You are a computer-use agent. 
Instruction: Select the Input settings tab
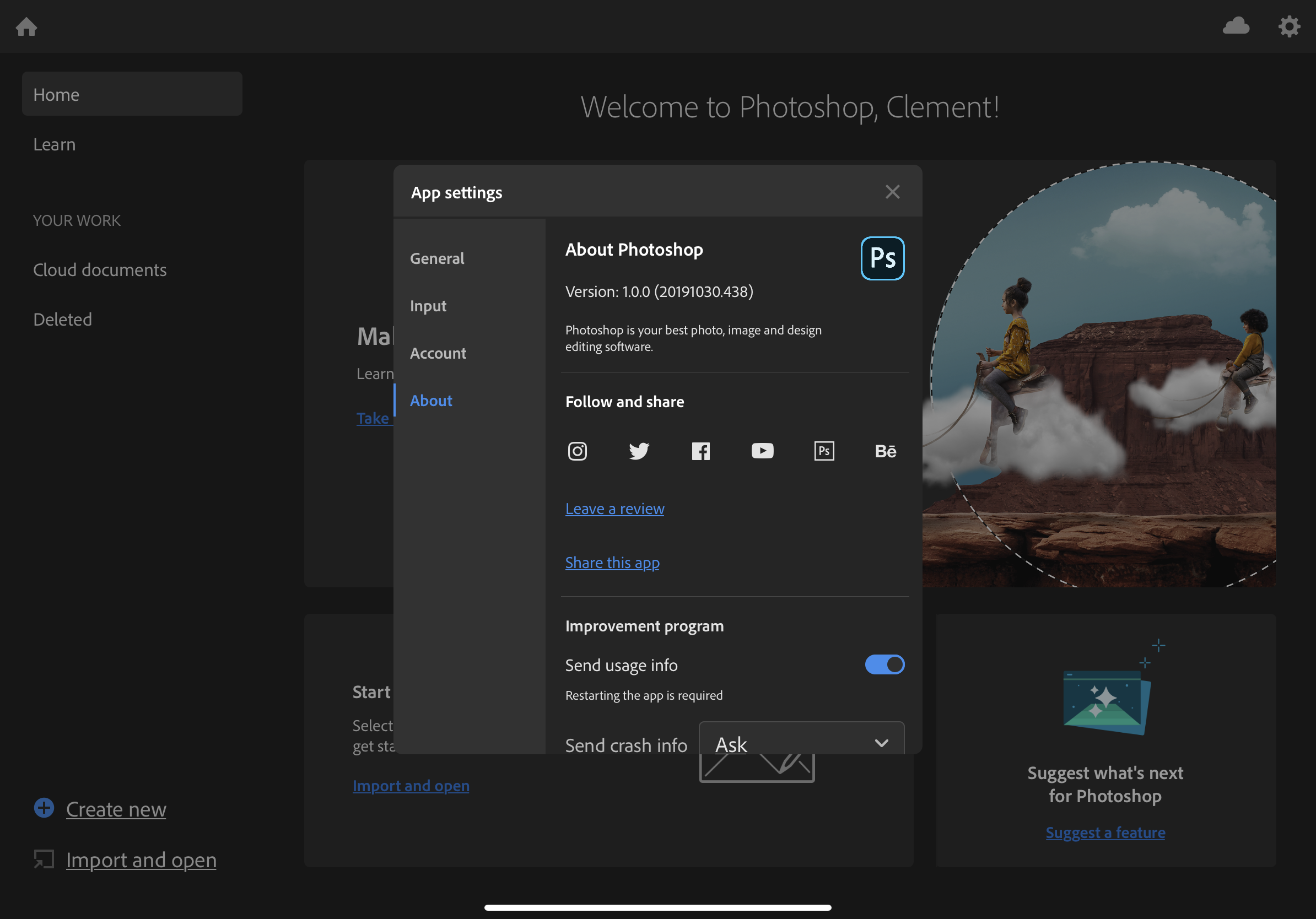[428, 306]
